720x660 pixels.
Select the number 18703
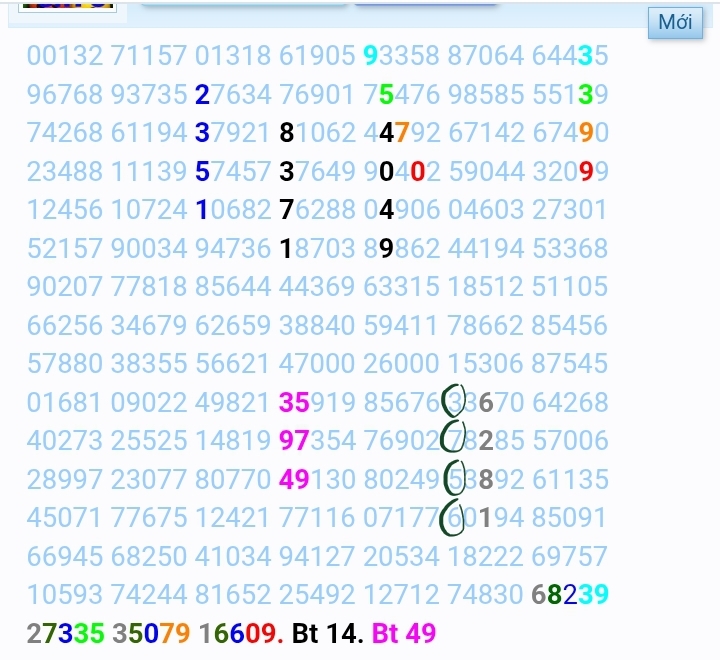(x=317, y=248)
